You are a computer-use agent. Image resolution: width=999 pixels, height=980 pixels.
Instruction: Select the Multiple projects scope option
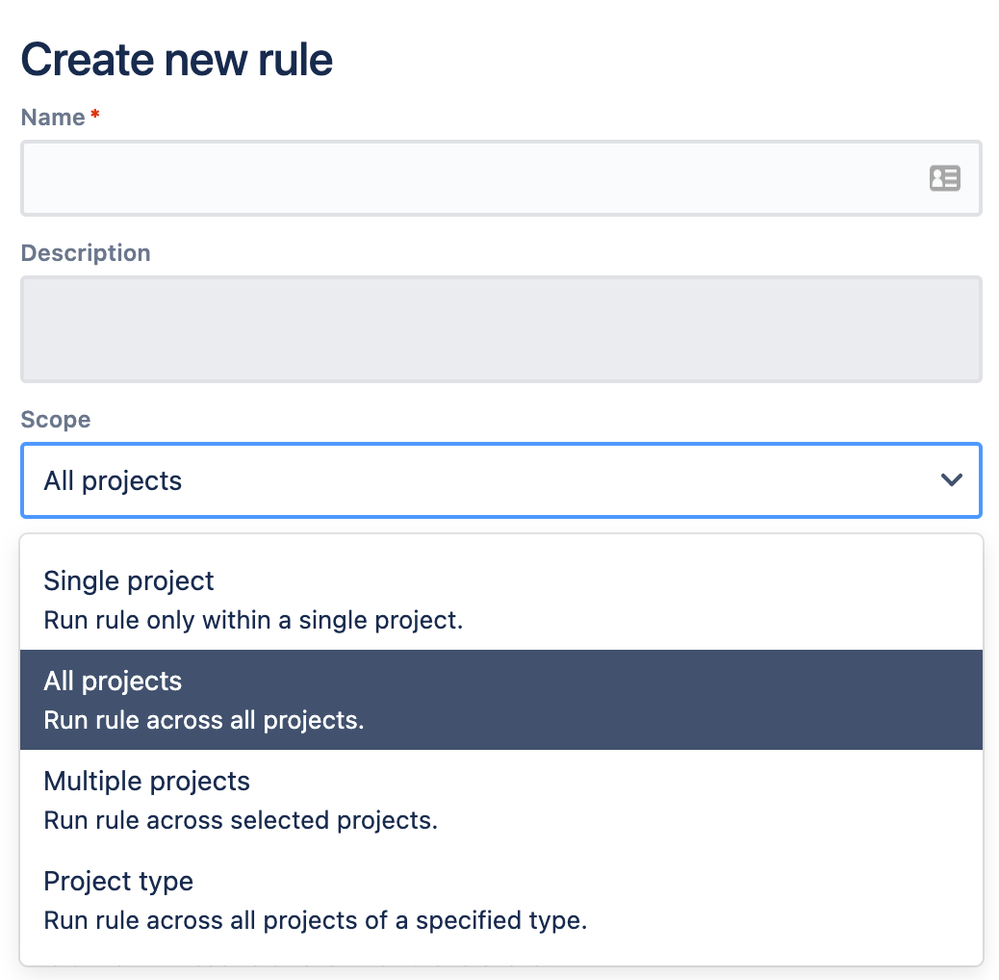(x=501, y=800)
